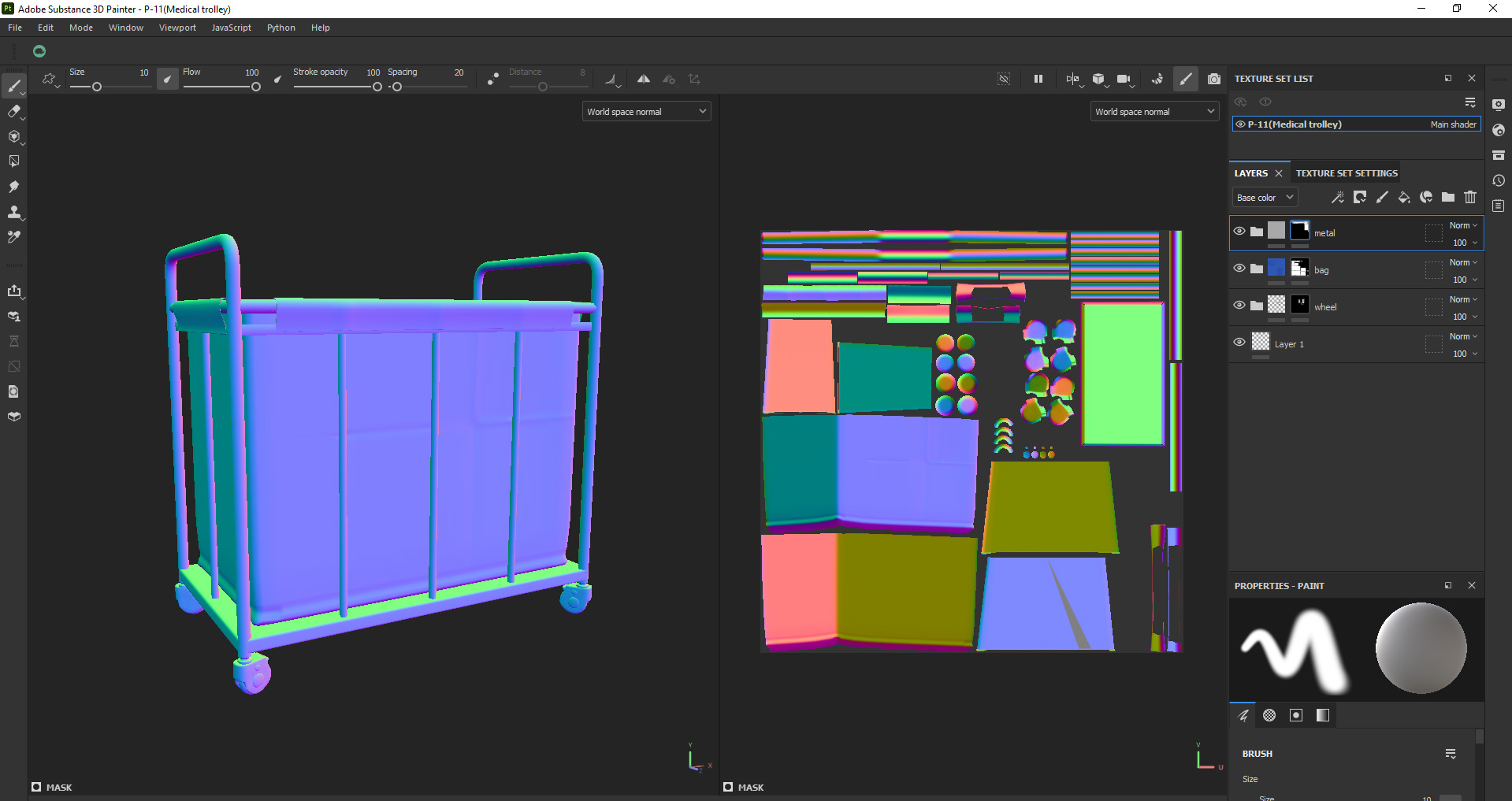Hide Layer 1 visibility
Image resolution: width=1512 pixels, height=801 pixels.
point(1239,343)
